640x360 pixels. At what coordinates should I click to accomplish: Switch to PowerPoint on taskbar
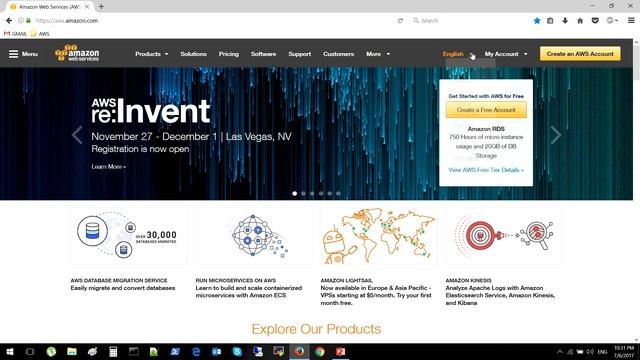tap(340, 351)
